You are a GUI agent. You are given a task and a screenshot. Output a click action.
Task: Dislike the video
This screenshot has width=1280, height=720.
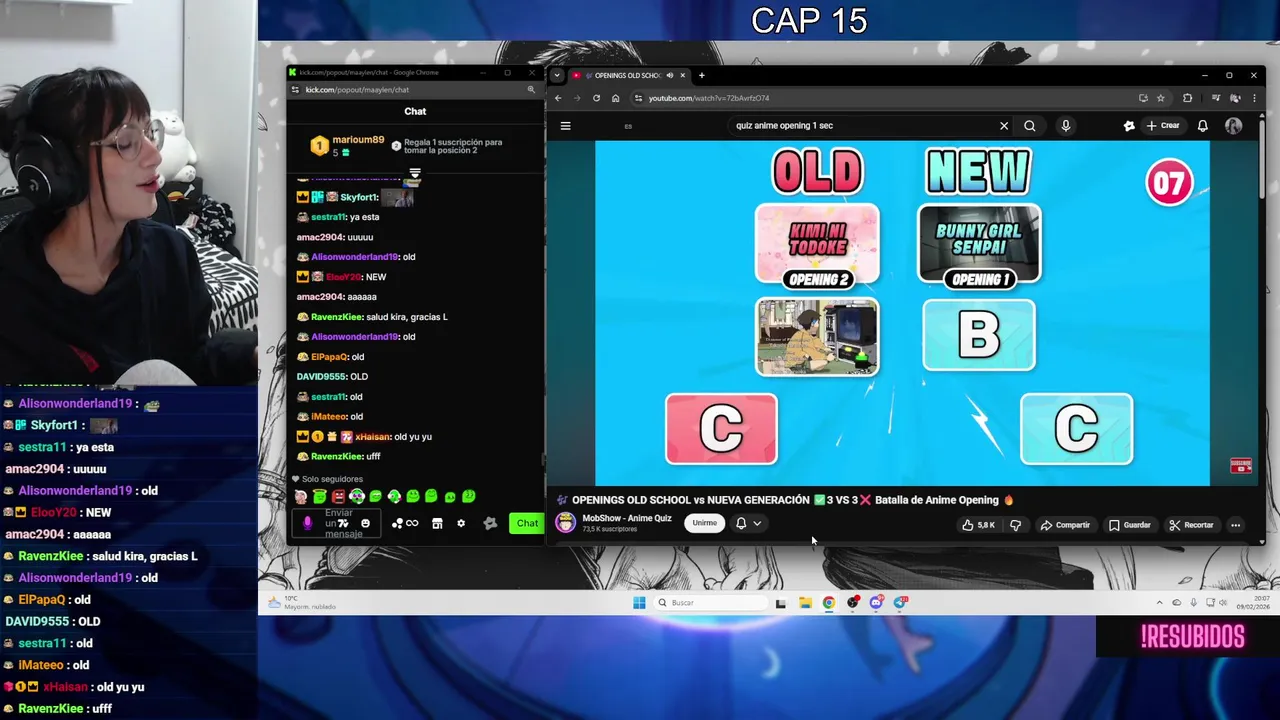1015,525
